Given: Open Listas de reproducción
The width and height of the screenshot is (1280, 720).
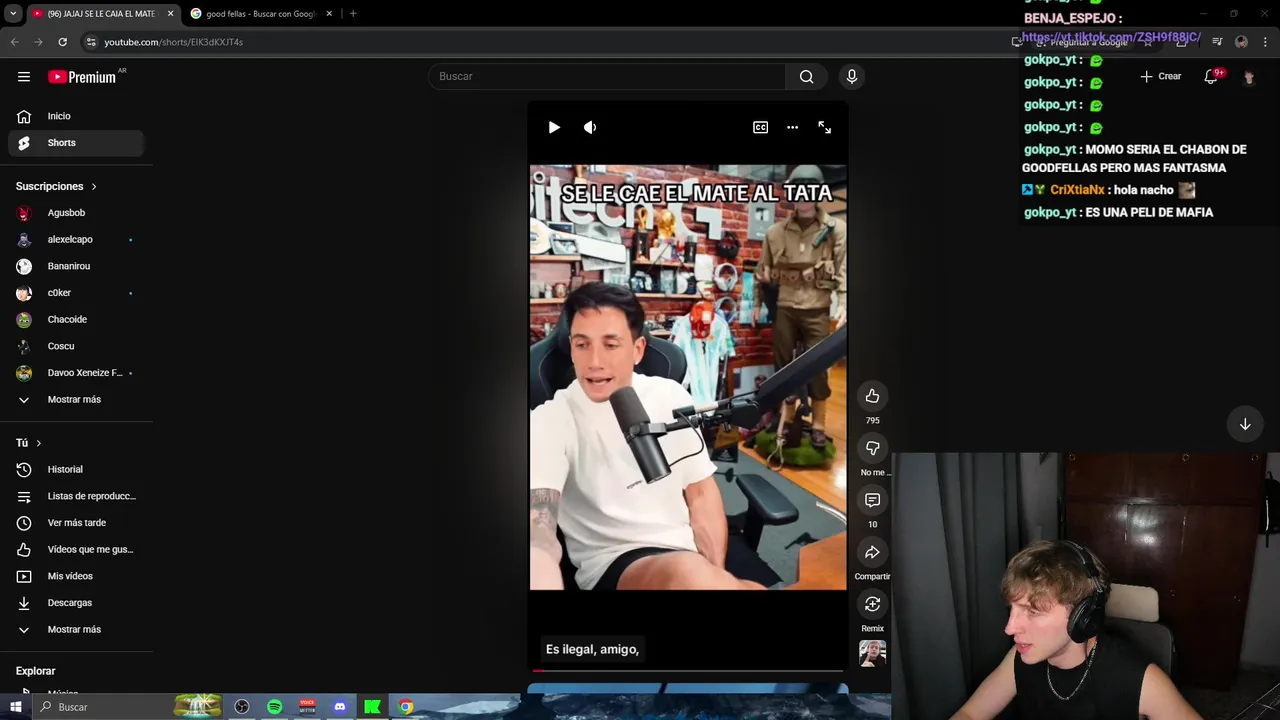Looking at the screenshot, I should point(76,496).
